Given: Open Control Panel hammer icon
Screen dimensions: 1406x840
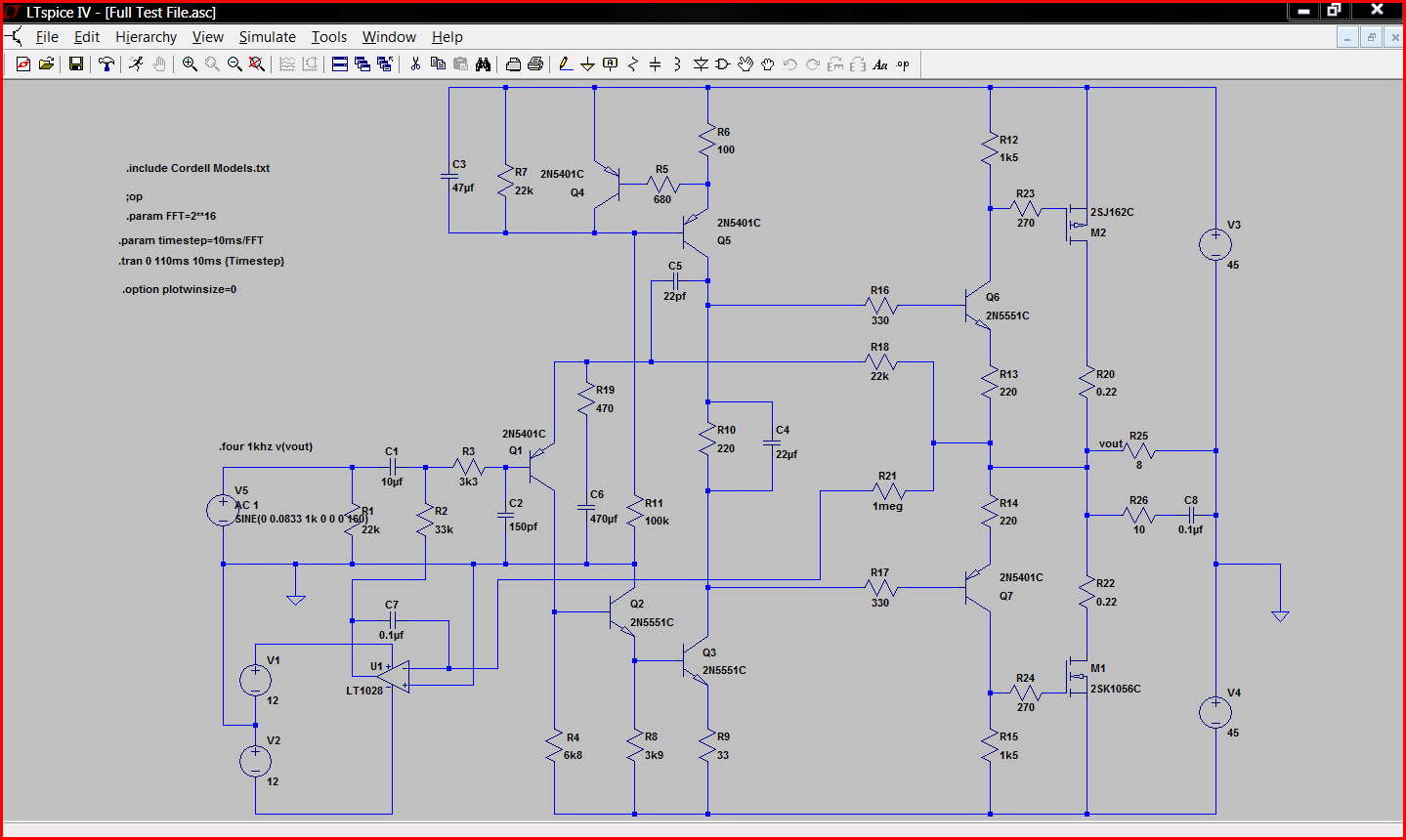Looking at the screenshot, I should point(107,64).
